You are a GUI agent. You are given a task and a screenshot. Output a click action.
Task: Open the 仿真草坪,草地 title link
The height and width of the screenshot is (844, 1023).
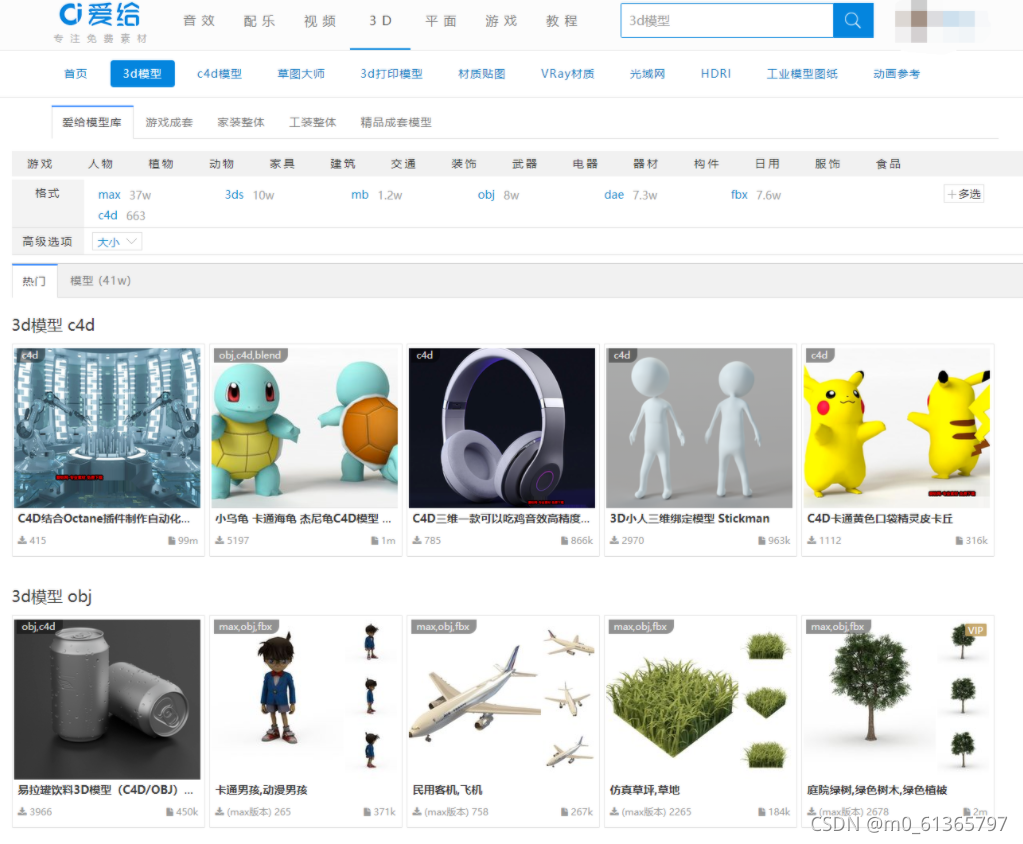pos(645,790)
